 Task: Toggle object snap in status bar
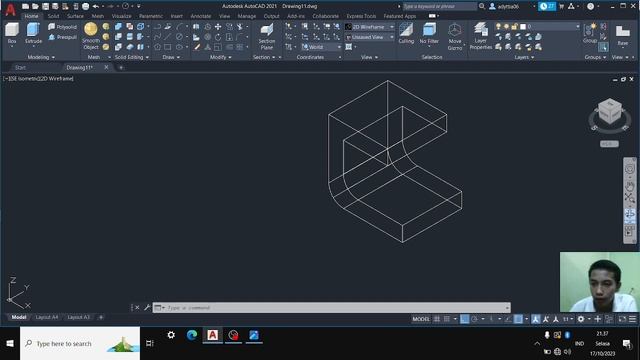pyautogui.click(x=518, y=319)
